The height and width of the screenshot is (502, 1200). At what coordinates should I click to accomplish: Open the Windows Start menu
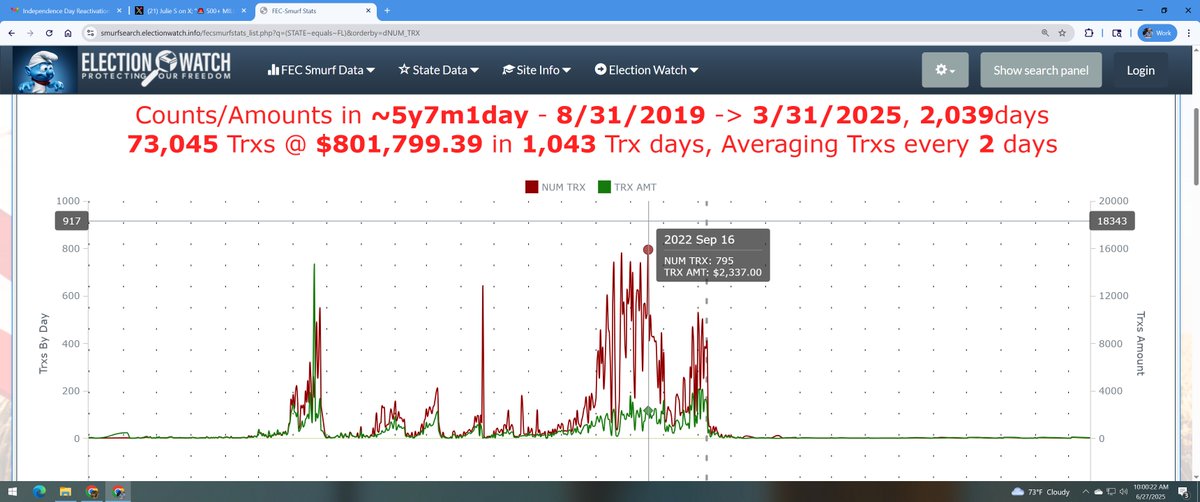click(x=13, y=492)
